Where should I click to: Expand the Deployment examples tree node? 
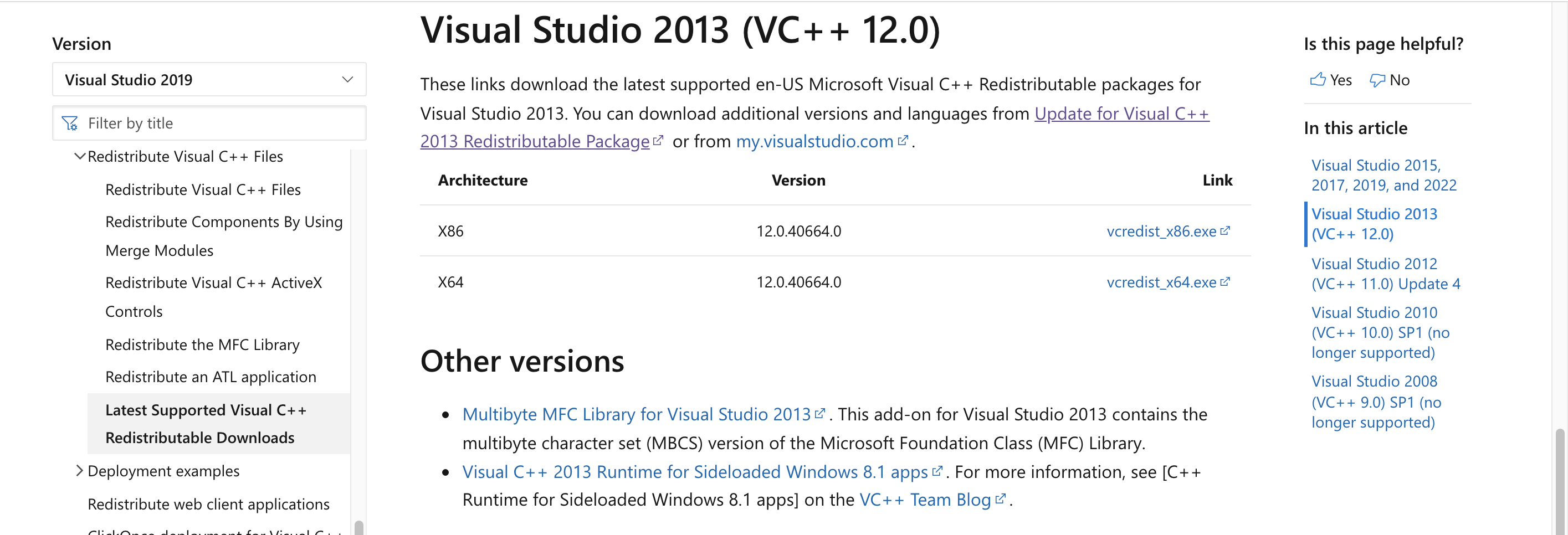pyautogui.click(x=79, y=471)
